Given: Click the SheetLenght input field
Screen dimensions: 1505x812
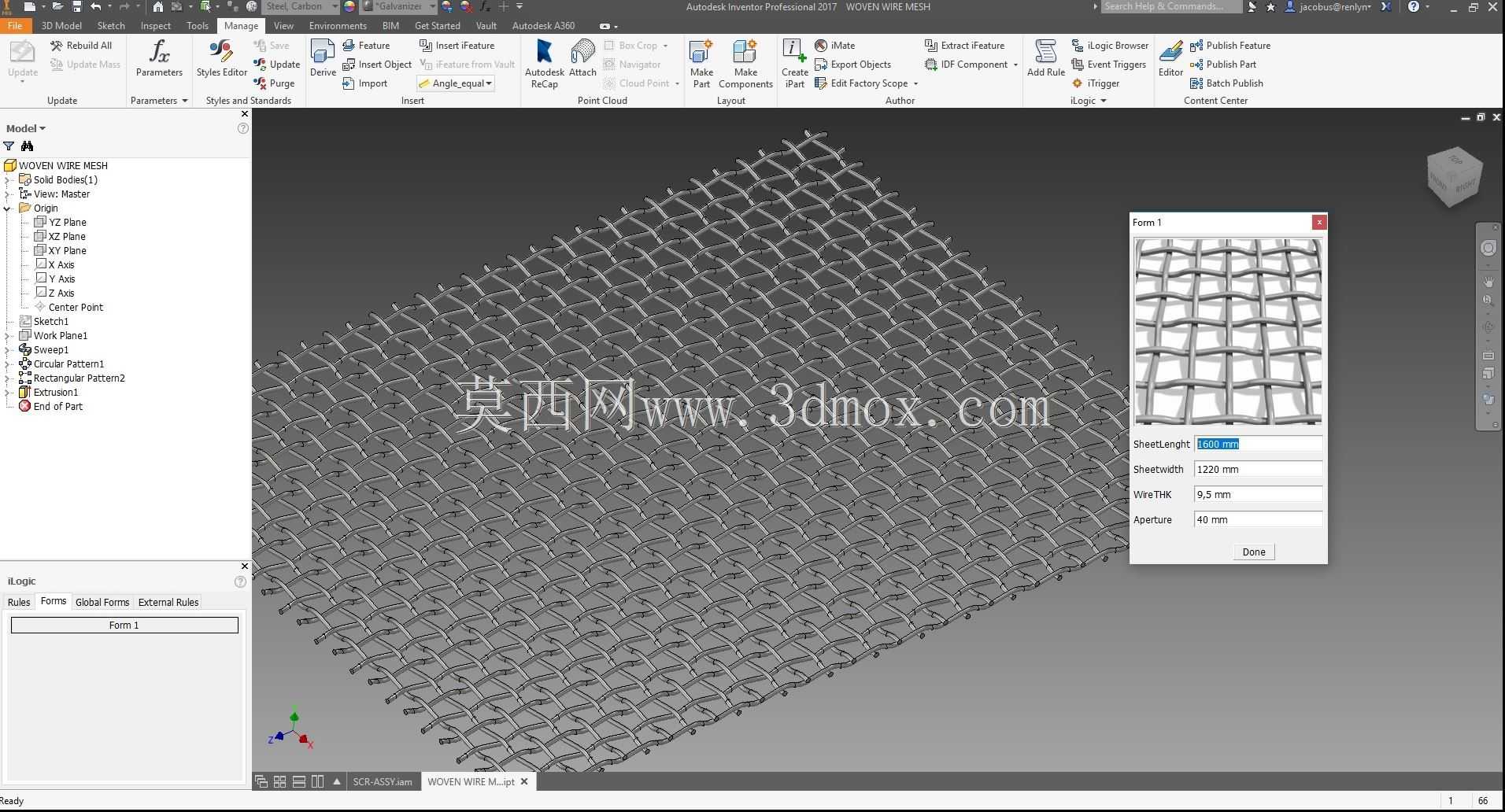Looking at the screenshot, I should [x=1258, y=445].
